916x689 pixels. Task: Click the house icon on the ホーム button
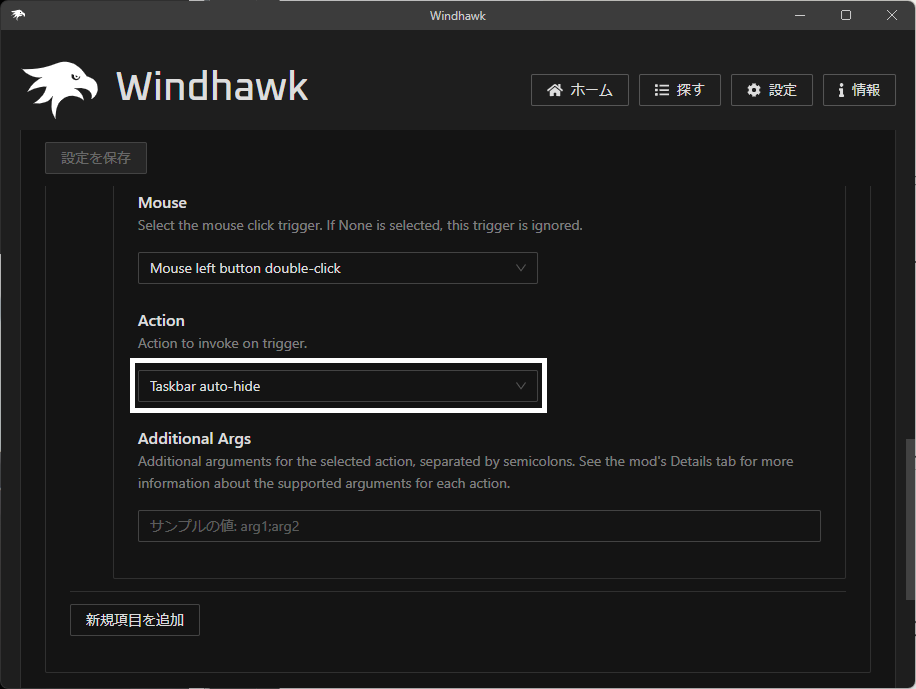point(555,90)
